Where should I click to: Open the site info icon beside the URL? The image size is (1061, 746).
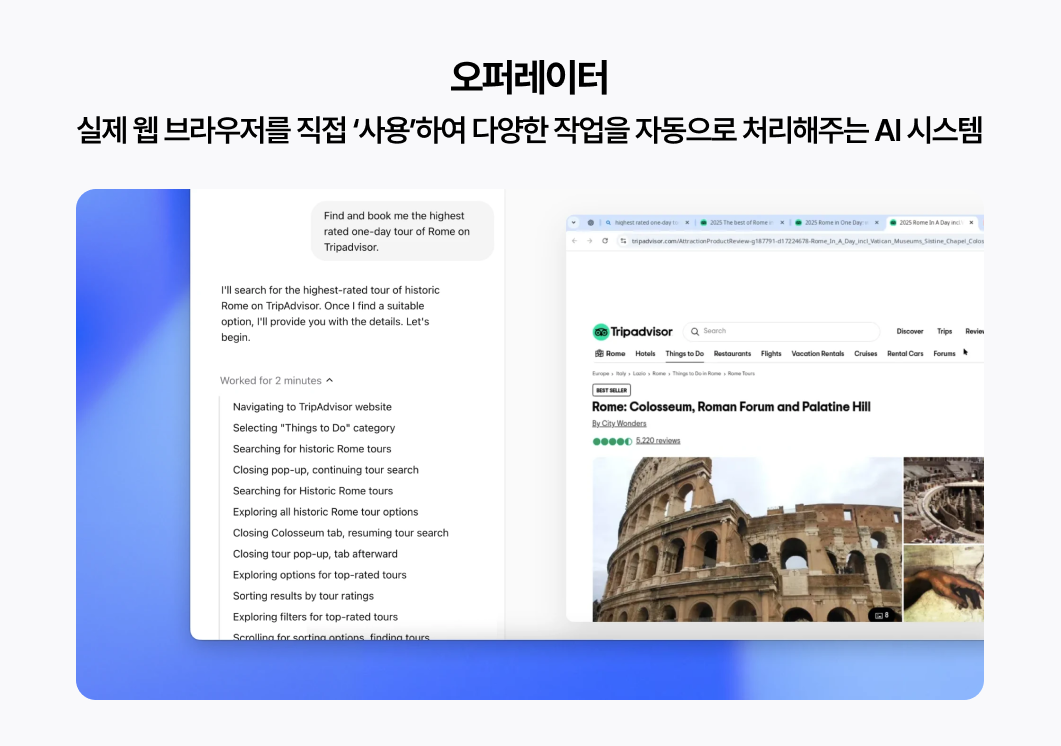(x=623, y=241)
